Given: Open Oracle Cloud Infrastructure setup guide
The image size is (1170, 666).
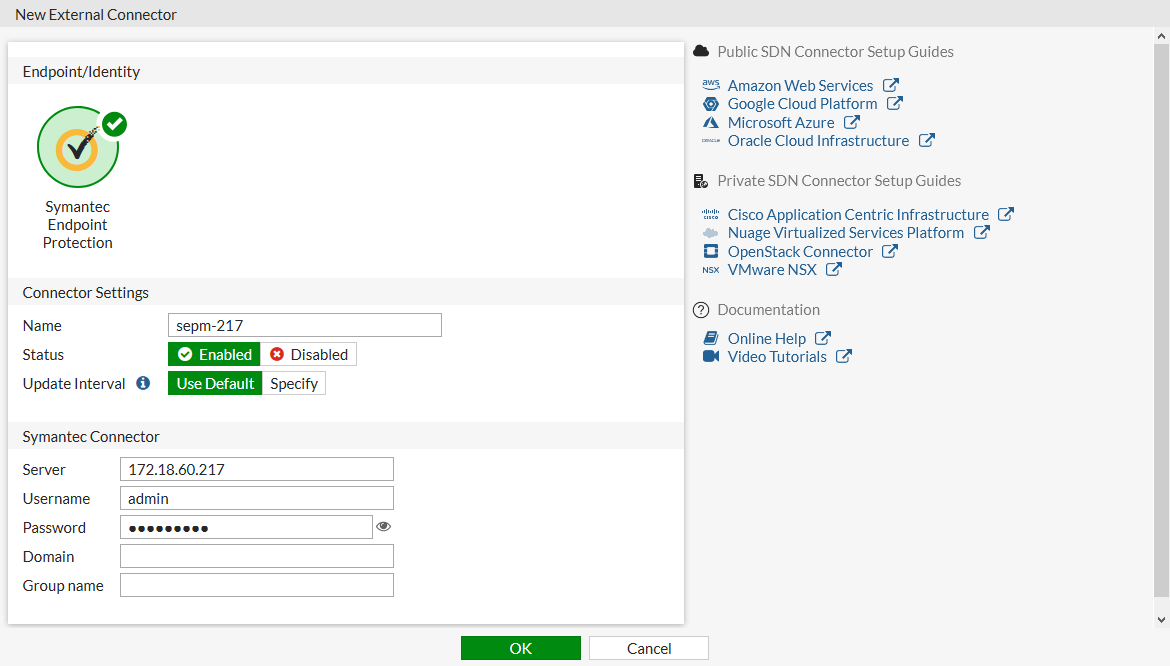Looking at the screenshot, I should click(x=818, y=140).
